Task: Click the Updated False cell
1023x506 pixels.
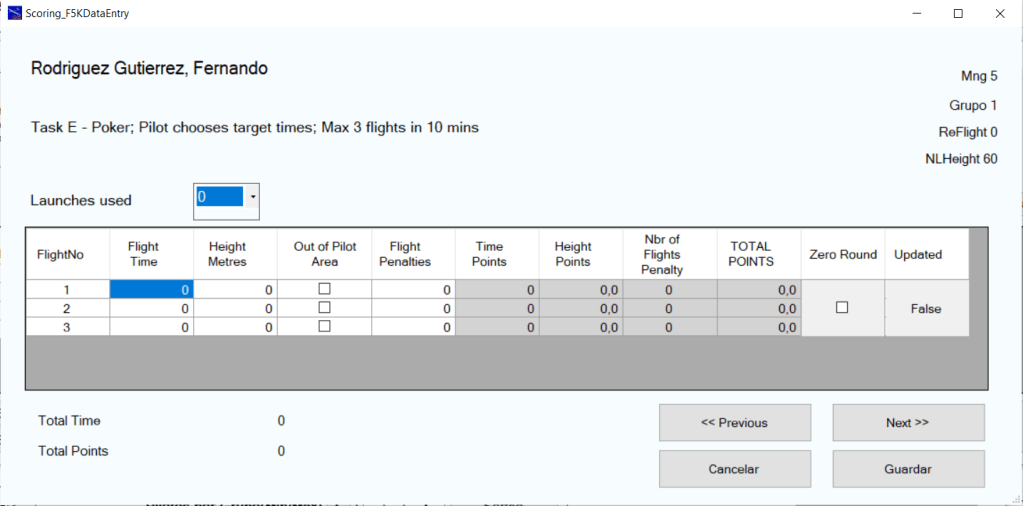Action: (x=926, y=309)
